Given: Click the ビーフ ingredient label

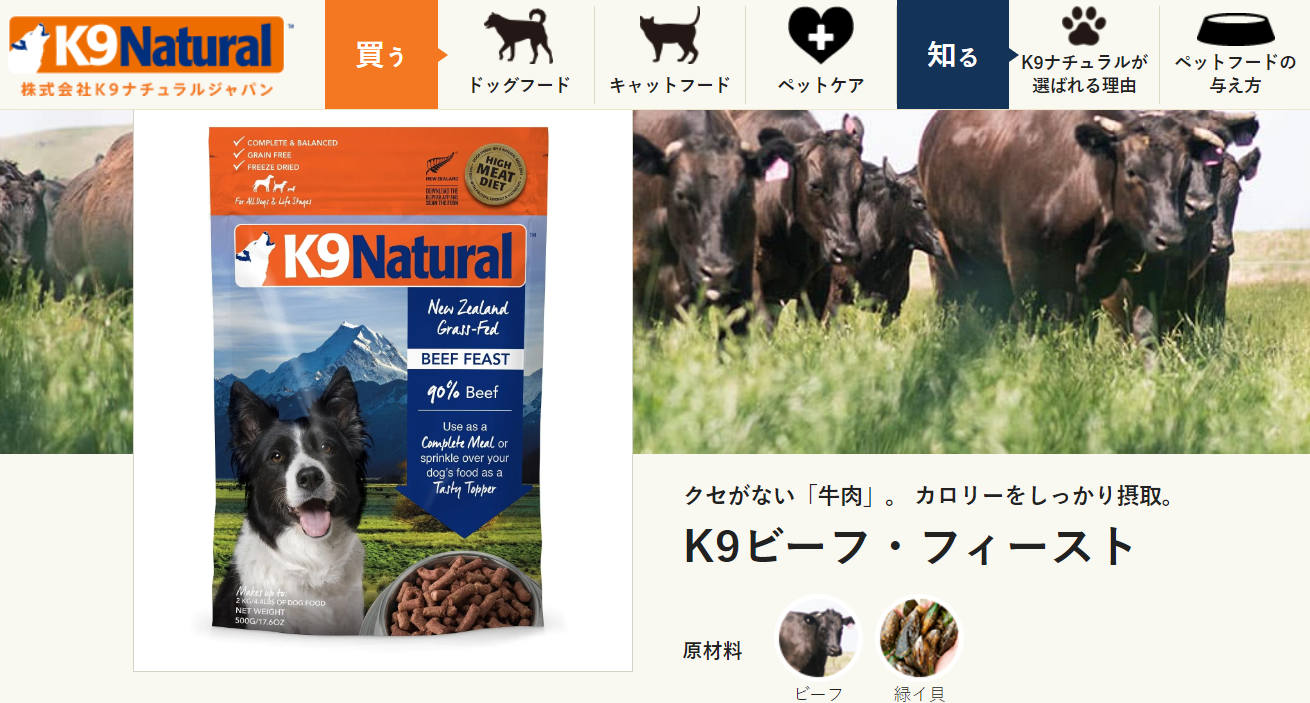Looking at the screenshot, I should [x=819, y=693].
